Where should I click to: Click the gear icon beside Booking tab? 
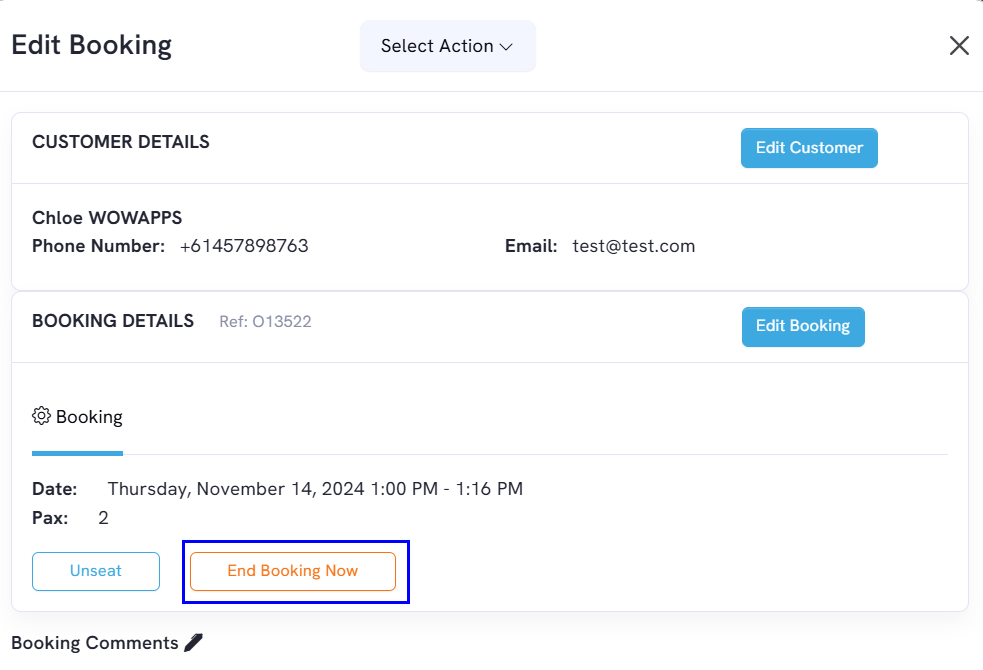41,416
